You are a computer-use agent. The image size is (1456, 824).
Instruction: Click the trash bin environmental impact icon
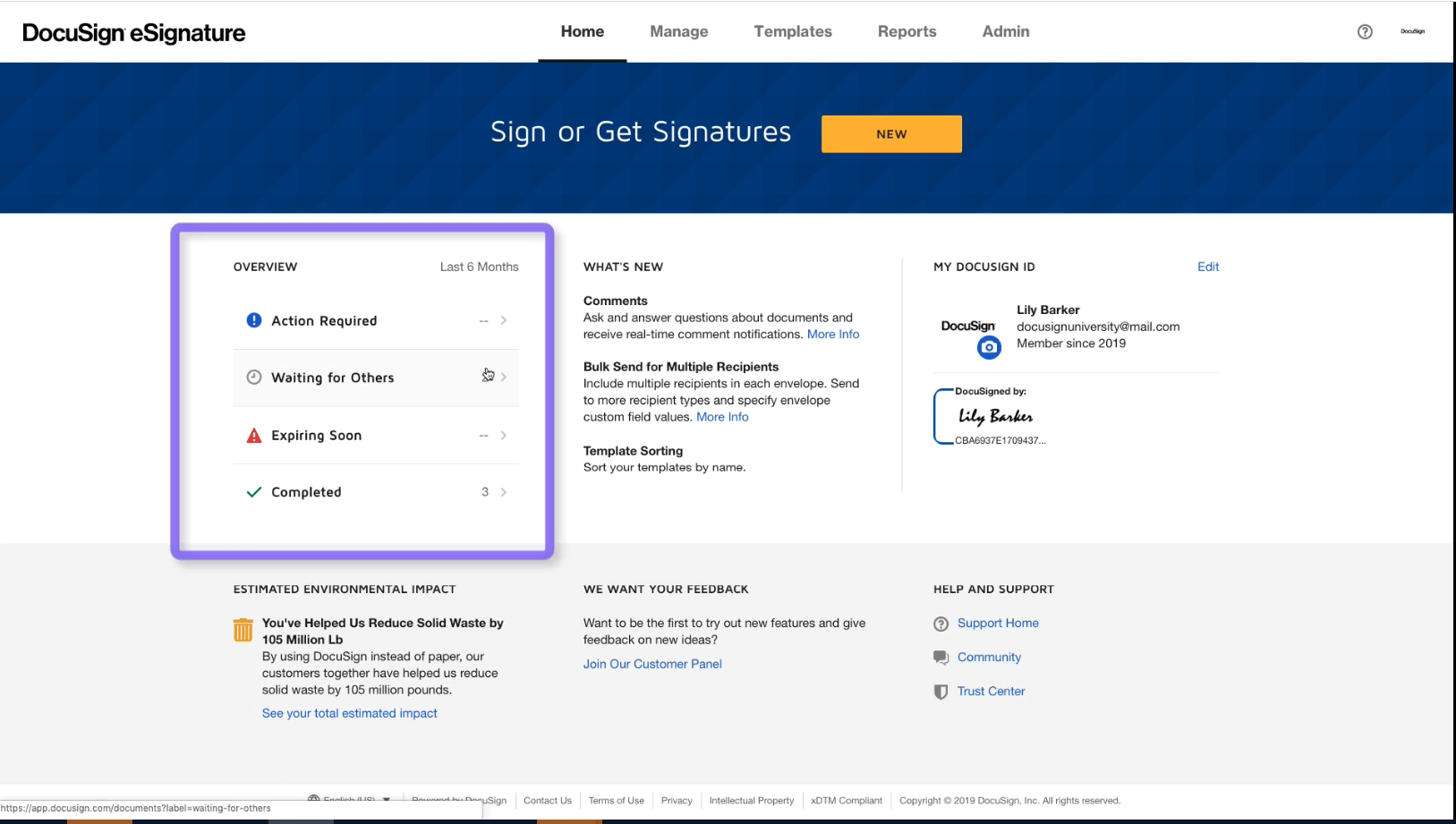pos(243,630)
